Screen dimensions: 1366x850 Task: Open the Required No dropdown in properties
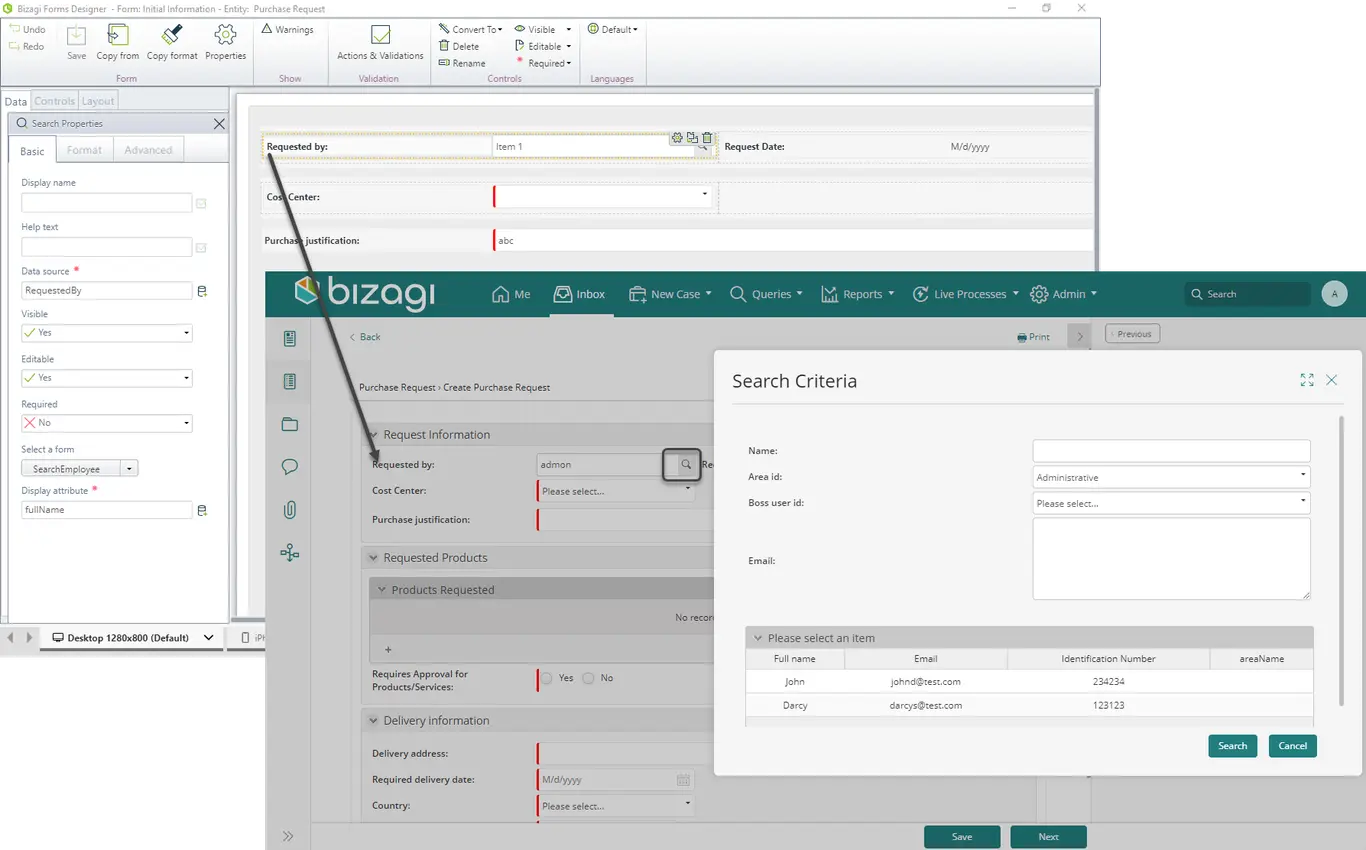point(107,423)
